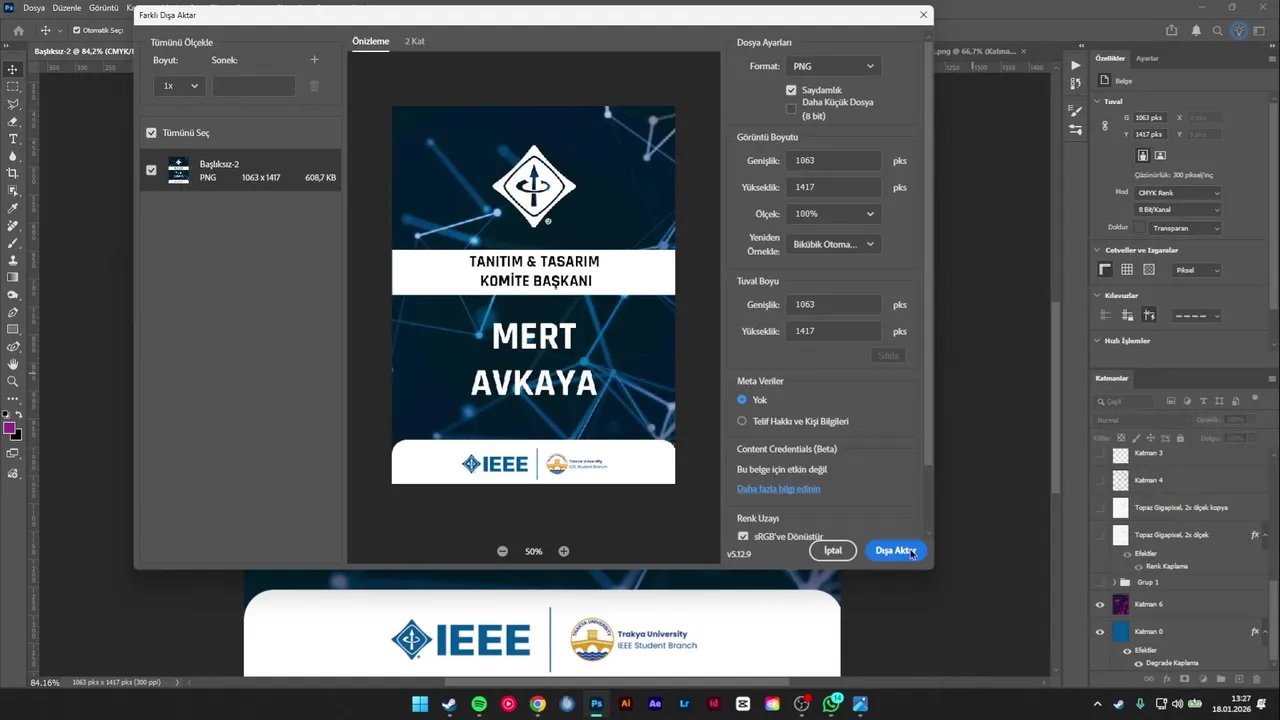Screen dimensions: 1280x720
Task: Click the image Genişlik field with 1063
Action: coord(834,161)
